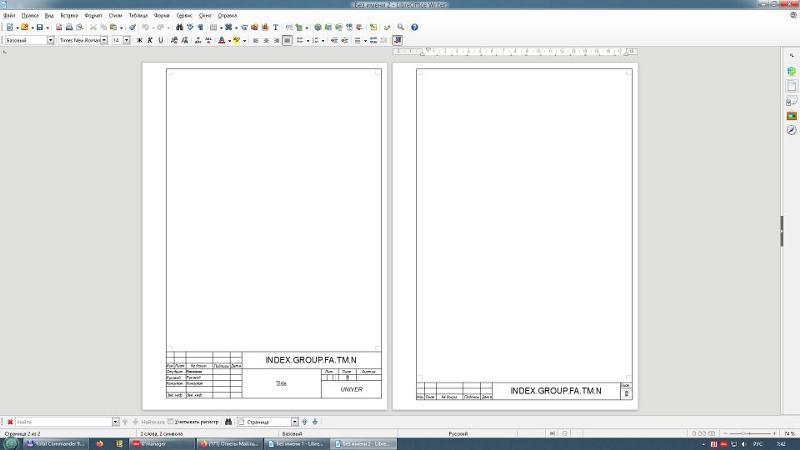Screen dimensions: 800x450
Task: Toggle Underline formatting
Action: (x=161, y=40)
